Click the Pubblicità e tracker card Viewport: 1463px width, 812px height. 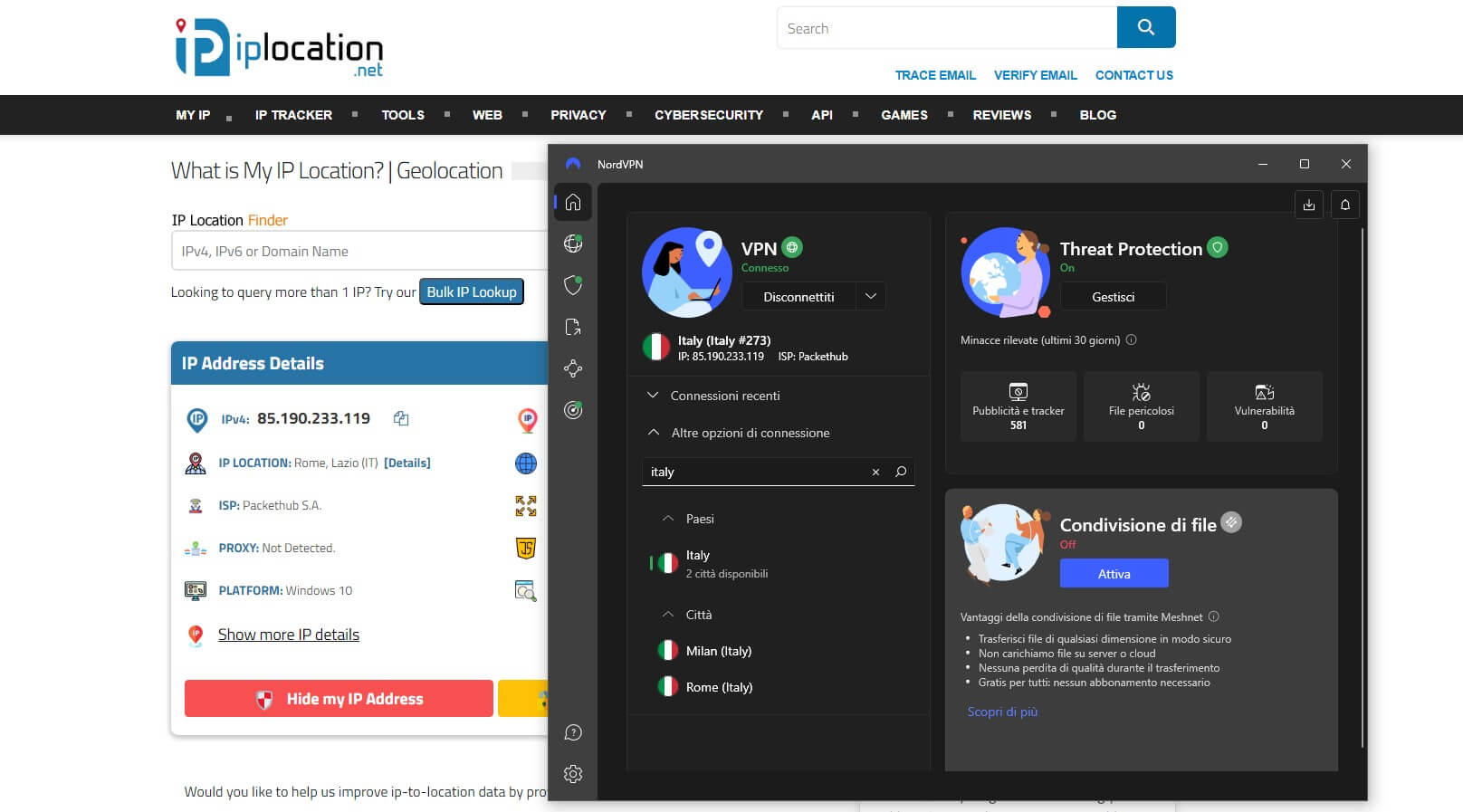[x=1018, y=406]
